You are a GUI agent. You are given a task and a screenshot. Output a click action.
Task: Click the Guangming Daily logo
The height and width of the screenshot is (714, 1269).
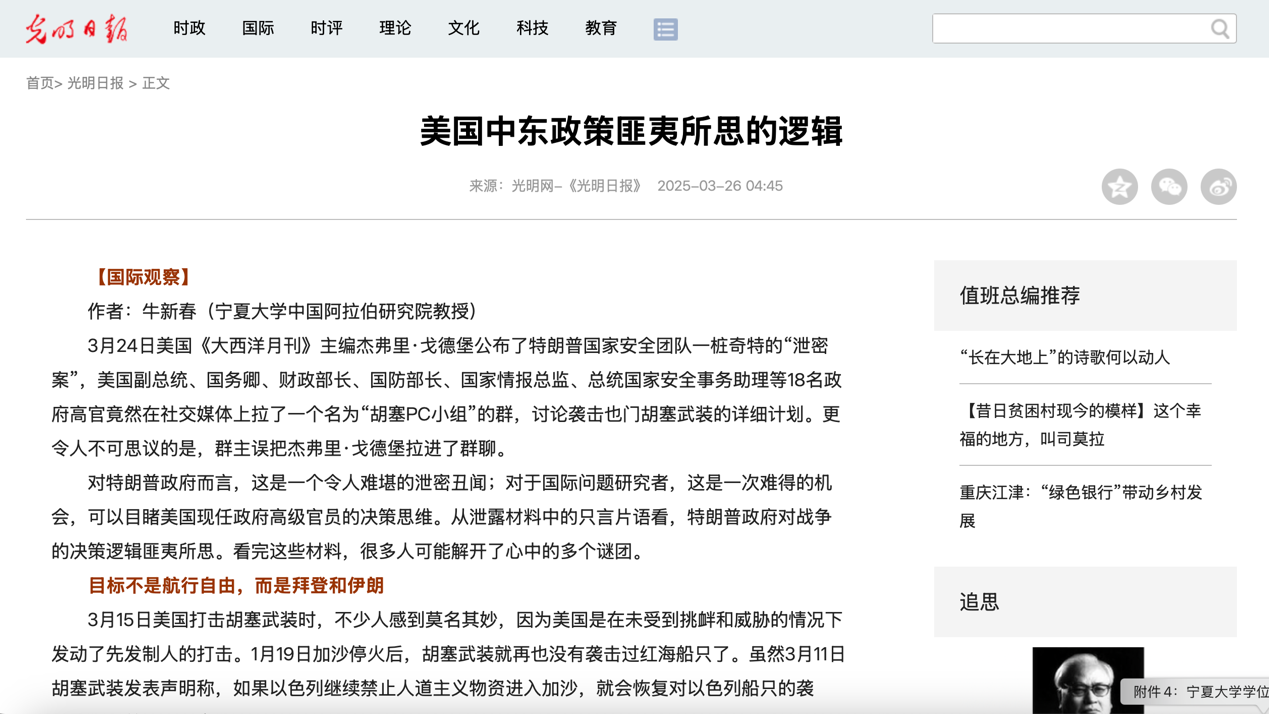[76, 29]
